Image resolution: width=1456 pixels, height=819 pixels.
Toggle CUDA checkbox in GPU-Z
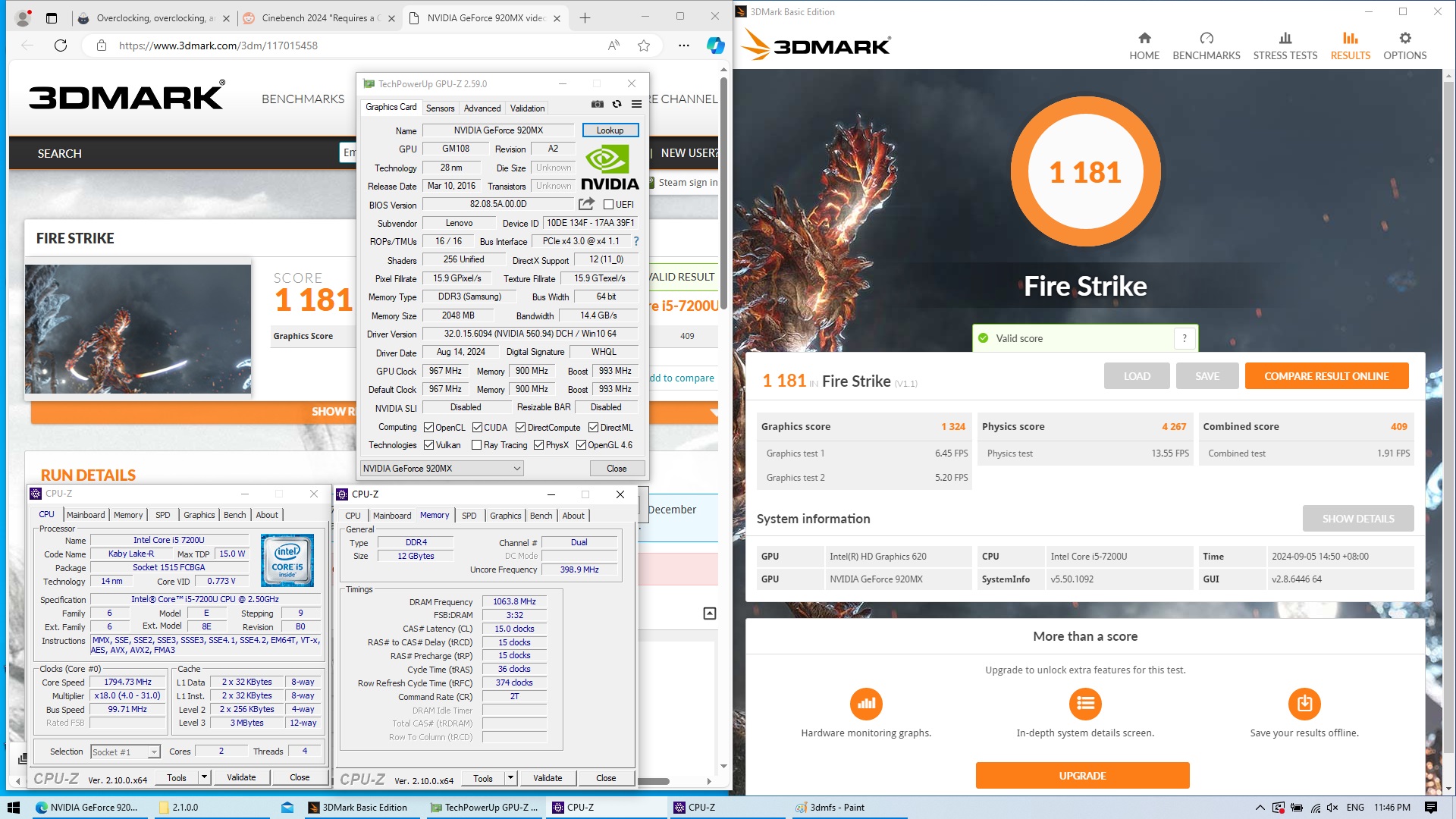click(477, 428)
